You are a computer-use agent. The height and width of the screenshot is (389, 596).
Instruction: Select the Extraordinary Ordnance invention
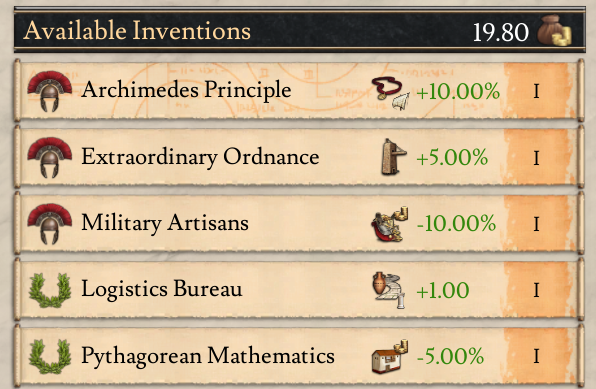(299, 157)
